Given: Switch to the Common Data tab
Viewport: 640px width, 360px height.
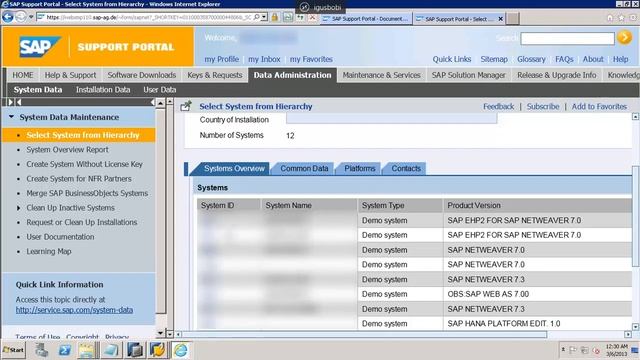Looking at the screenshot, I should click(x=304, y=169).
